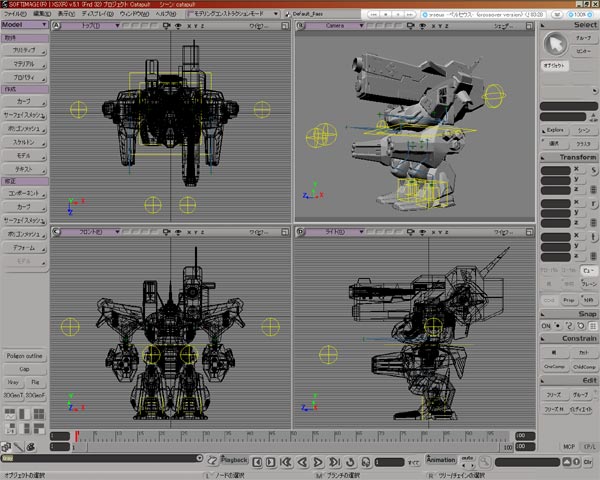Activate the translate 't' transform icon
The width and height of the screenshot is (600, 480).
point(593,237)
